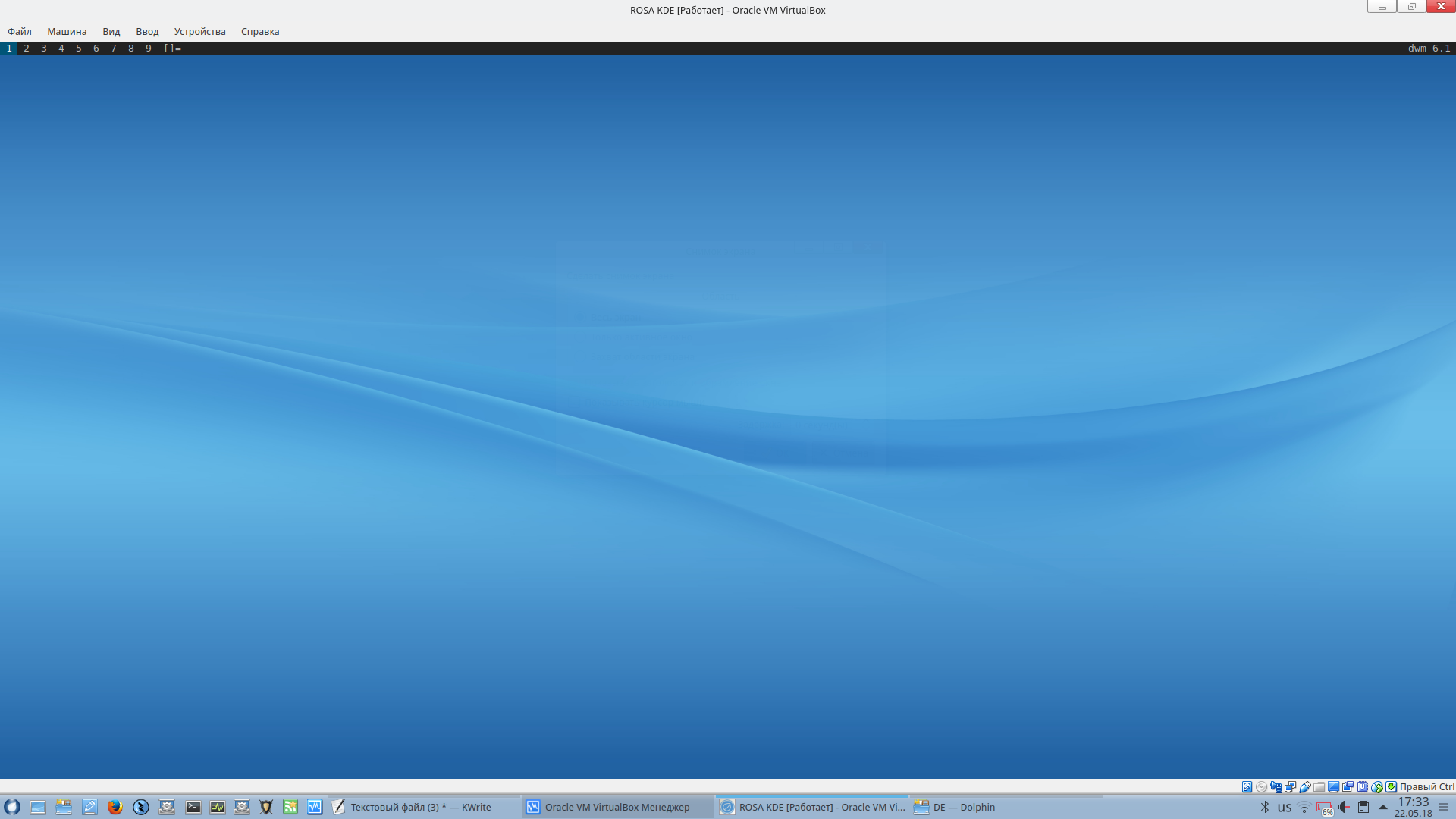Open the Konsole terminal launcher

coord(193,807)
